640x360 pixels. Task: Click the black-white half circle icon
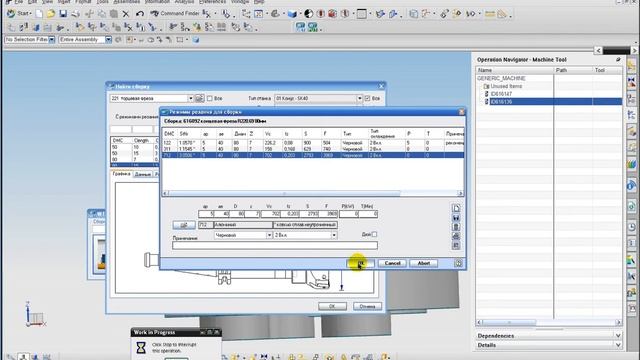pos(309,14)
